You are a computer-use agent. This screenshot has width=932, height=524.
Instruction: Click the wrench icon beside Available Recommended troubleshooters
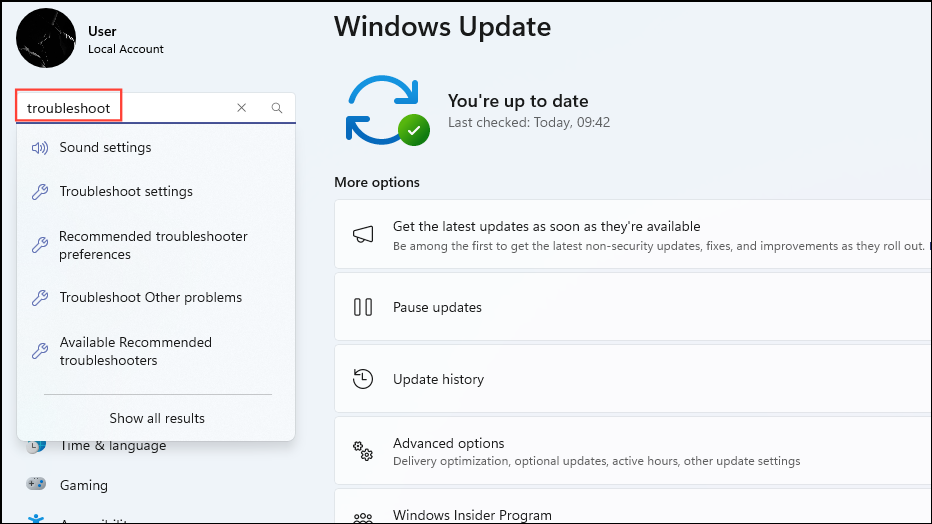point(40,351)
